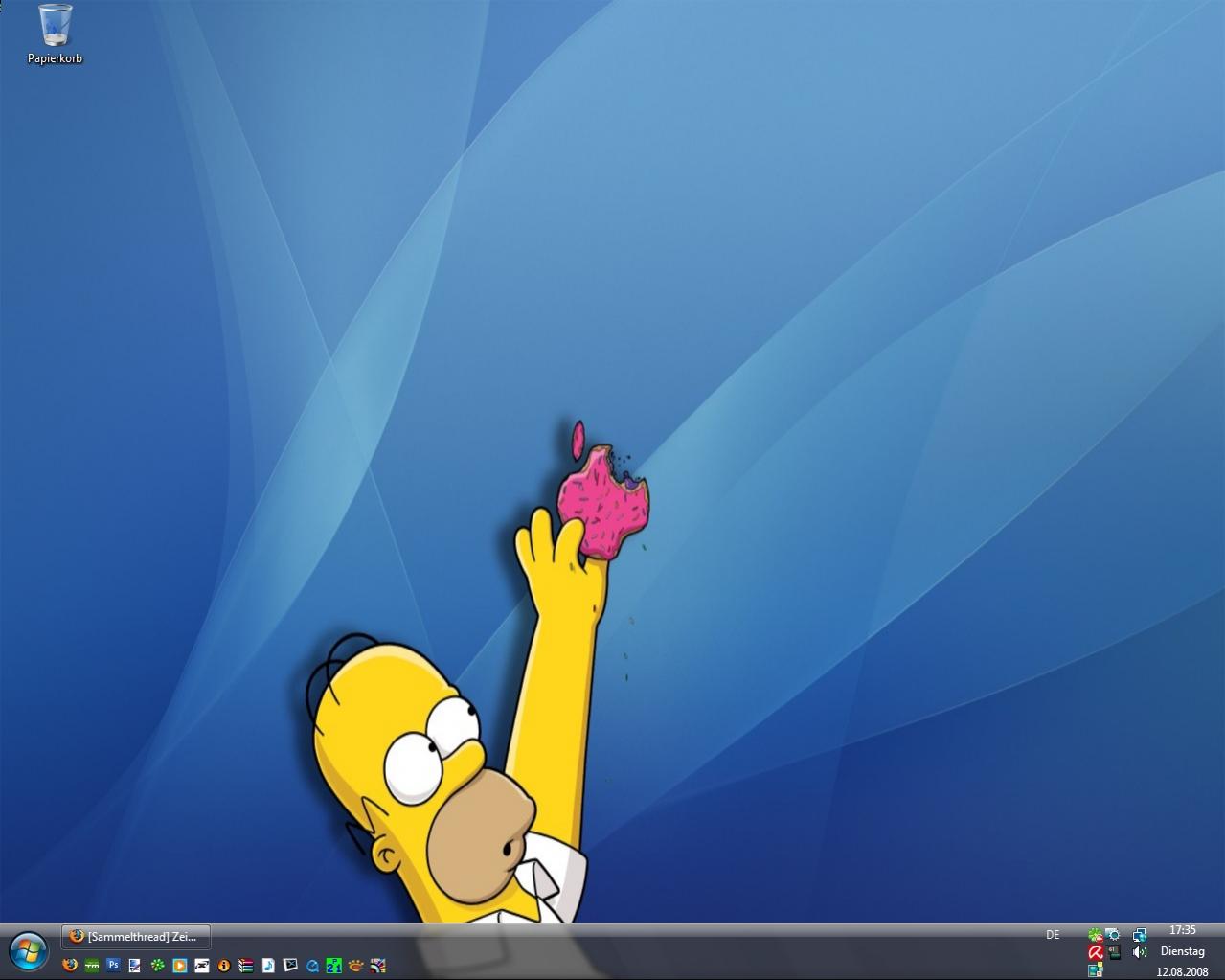Image resolution: width=1225 pixels, height=980 pixels.
Task: Launch Firefox from Quick Launch bar
Action: (x=70, y=965)
